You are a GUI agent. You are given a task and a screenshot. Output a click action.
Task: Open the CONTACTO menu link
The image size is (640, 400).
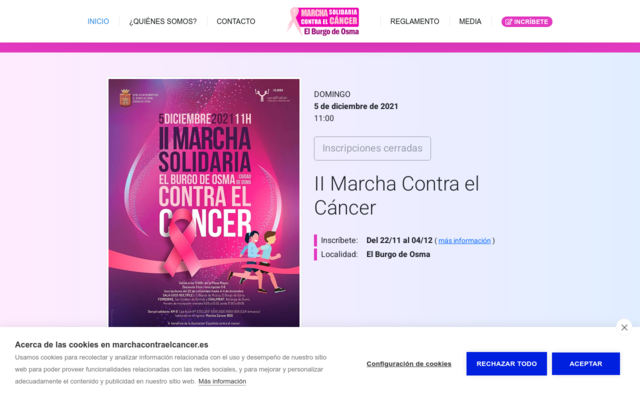[236, 21]
